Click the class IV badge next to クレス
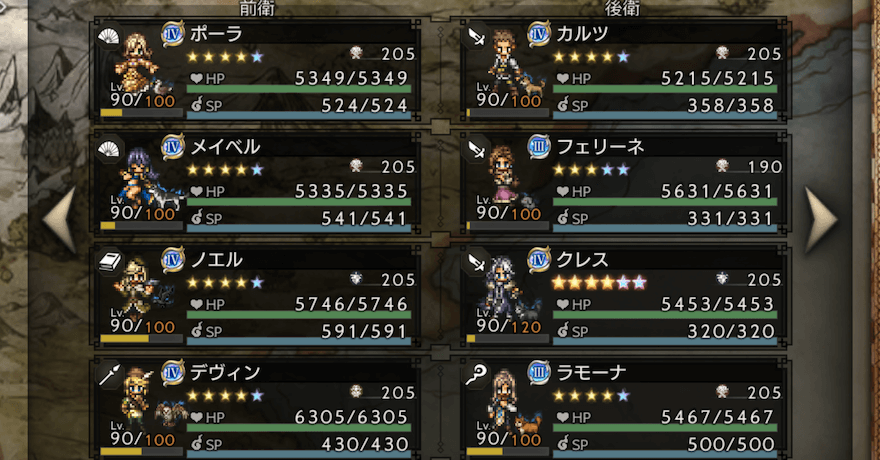Viewport: 880px width, 460px height. (x=539, y=260)
